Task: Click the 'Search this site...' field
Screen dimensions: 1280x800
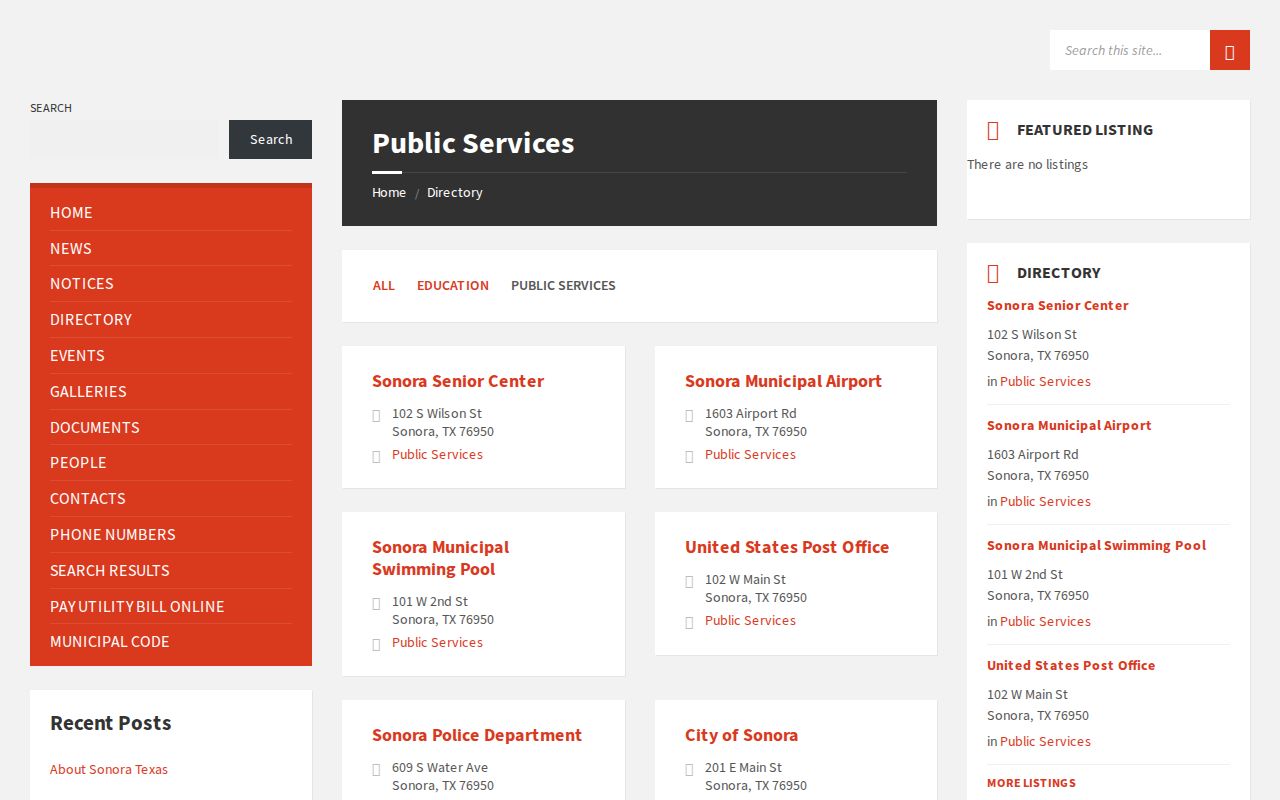Action: coord(1130,50)
